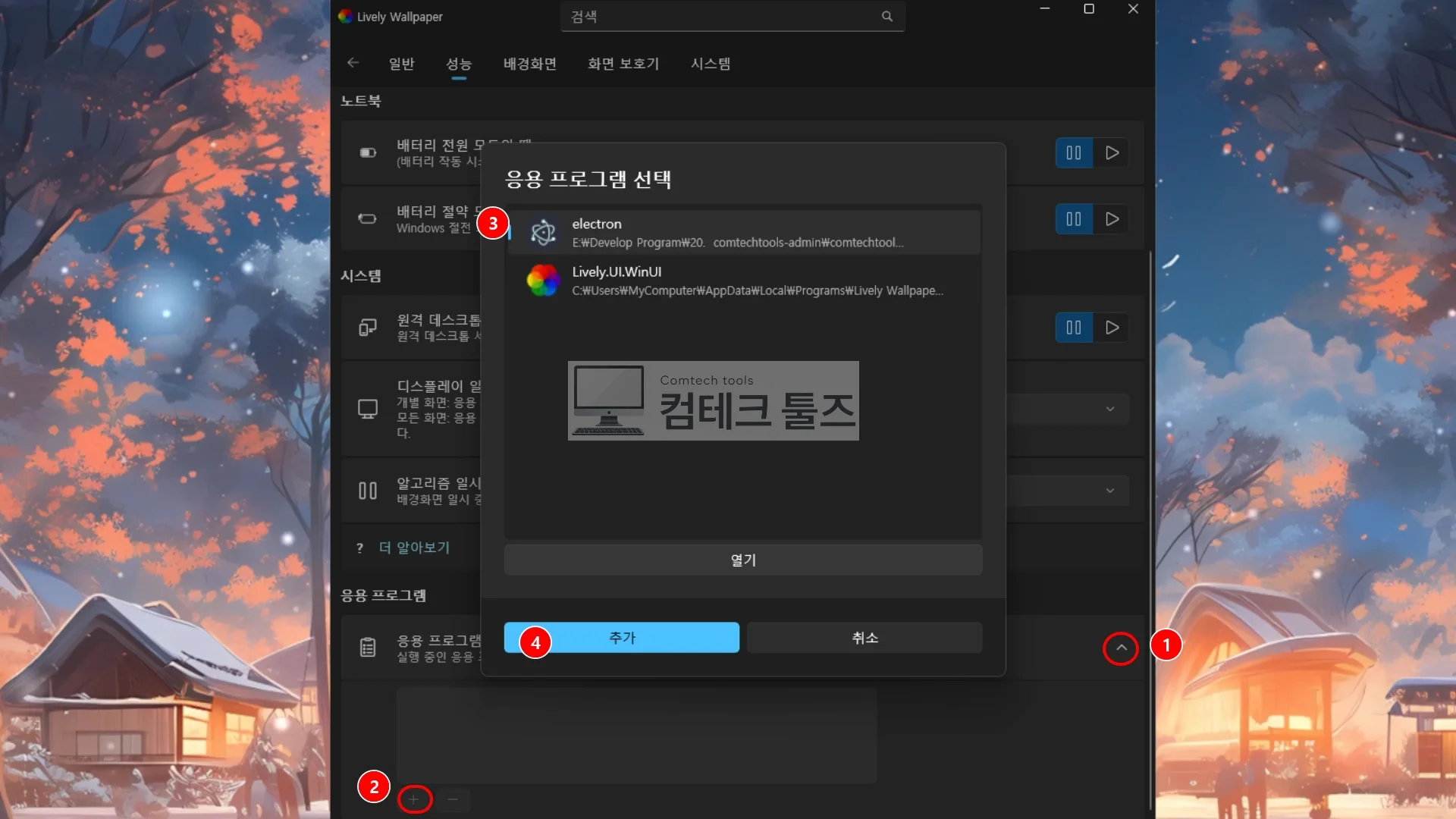
Task: Click the back arrow in Lively Wallpaper settings
Action: click(353, 63)
